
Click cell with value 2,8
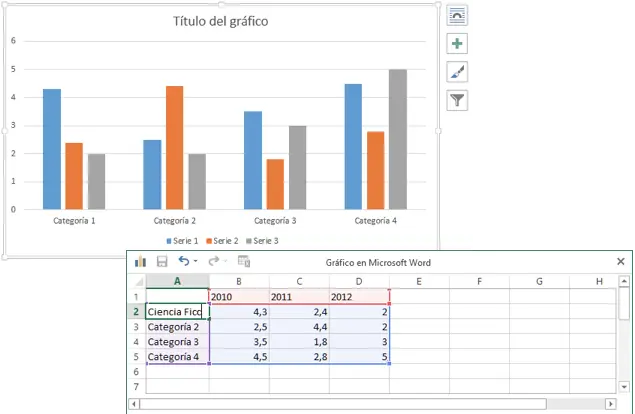click(299, 356)
